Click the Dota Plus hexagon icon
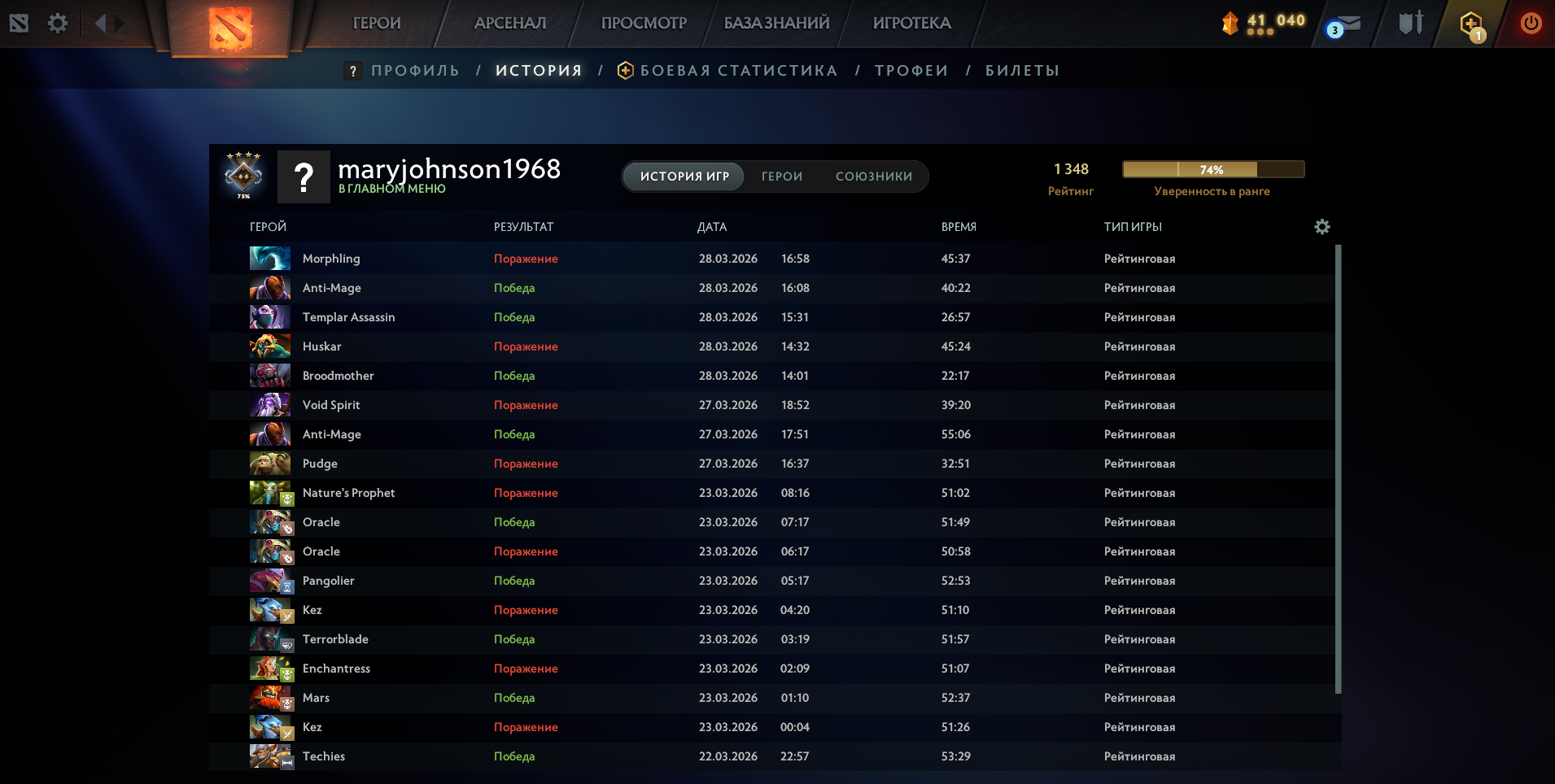1555x784 pixels. tap(1471, 24)
